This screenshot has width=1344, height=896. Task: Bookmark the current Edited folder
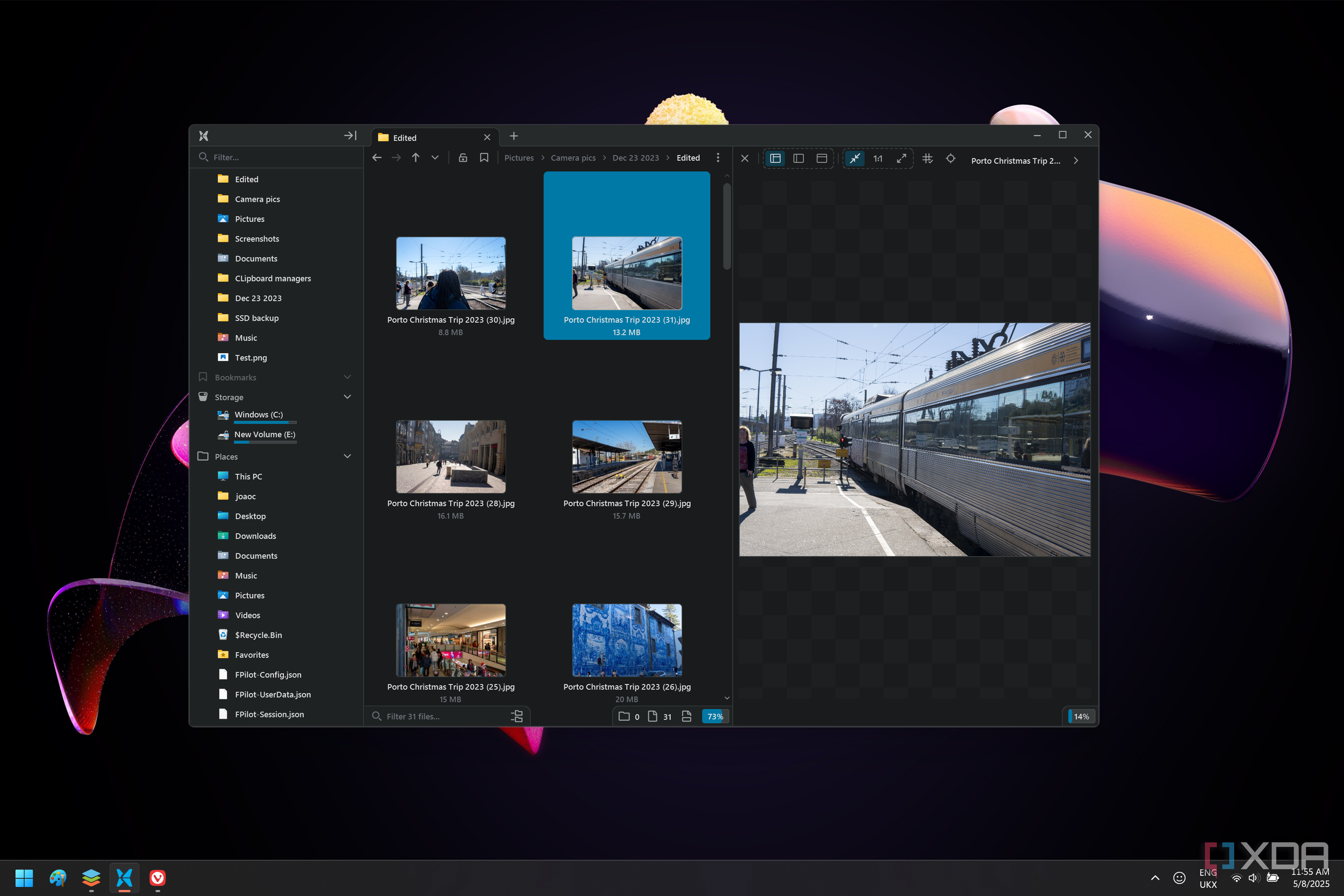tap(484, 158)
